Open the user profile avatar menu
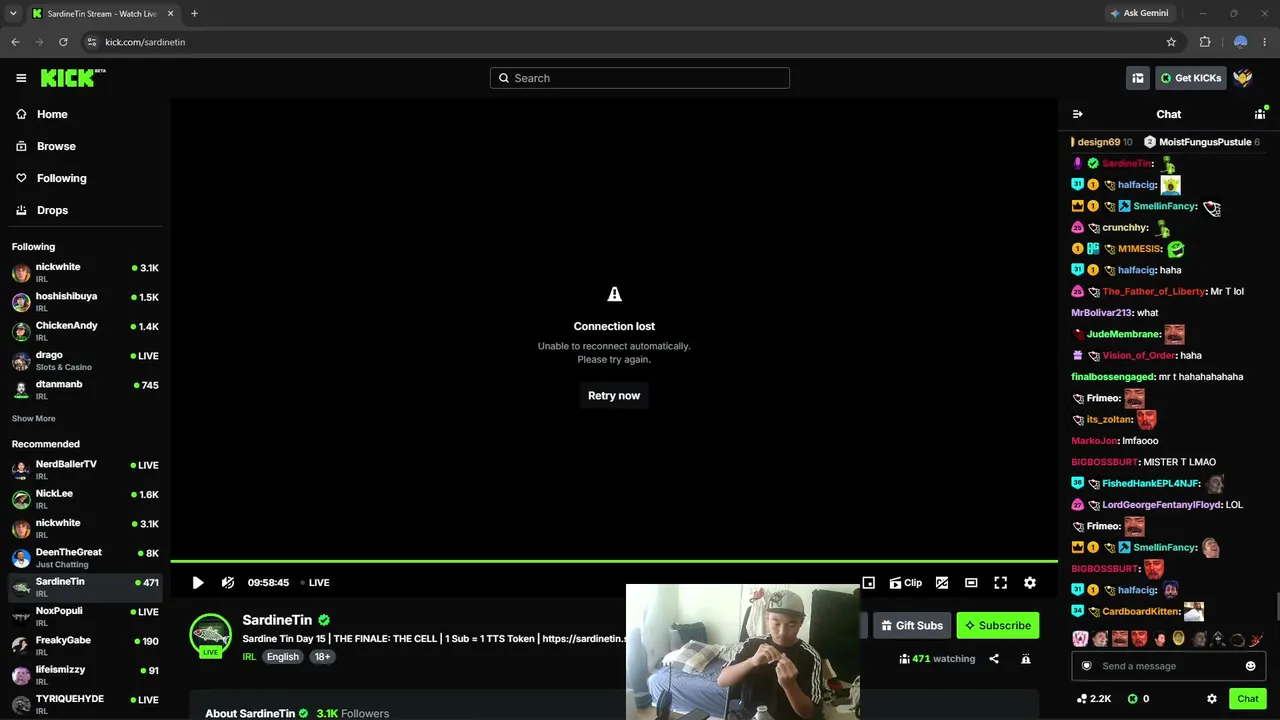The image size is (1280, 720). pos(1243,78)
